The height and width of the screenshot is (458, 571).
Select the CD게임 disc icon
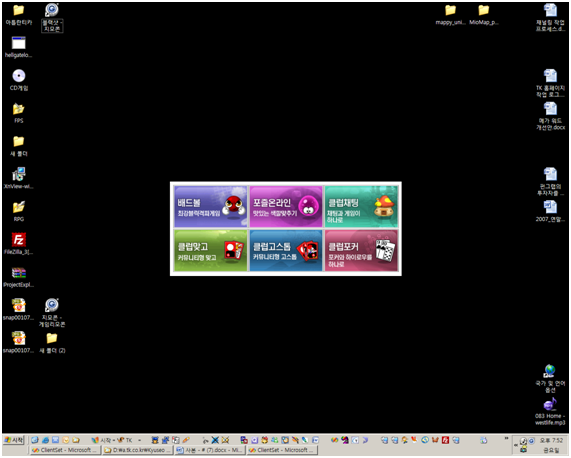coord(19,76)
